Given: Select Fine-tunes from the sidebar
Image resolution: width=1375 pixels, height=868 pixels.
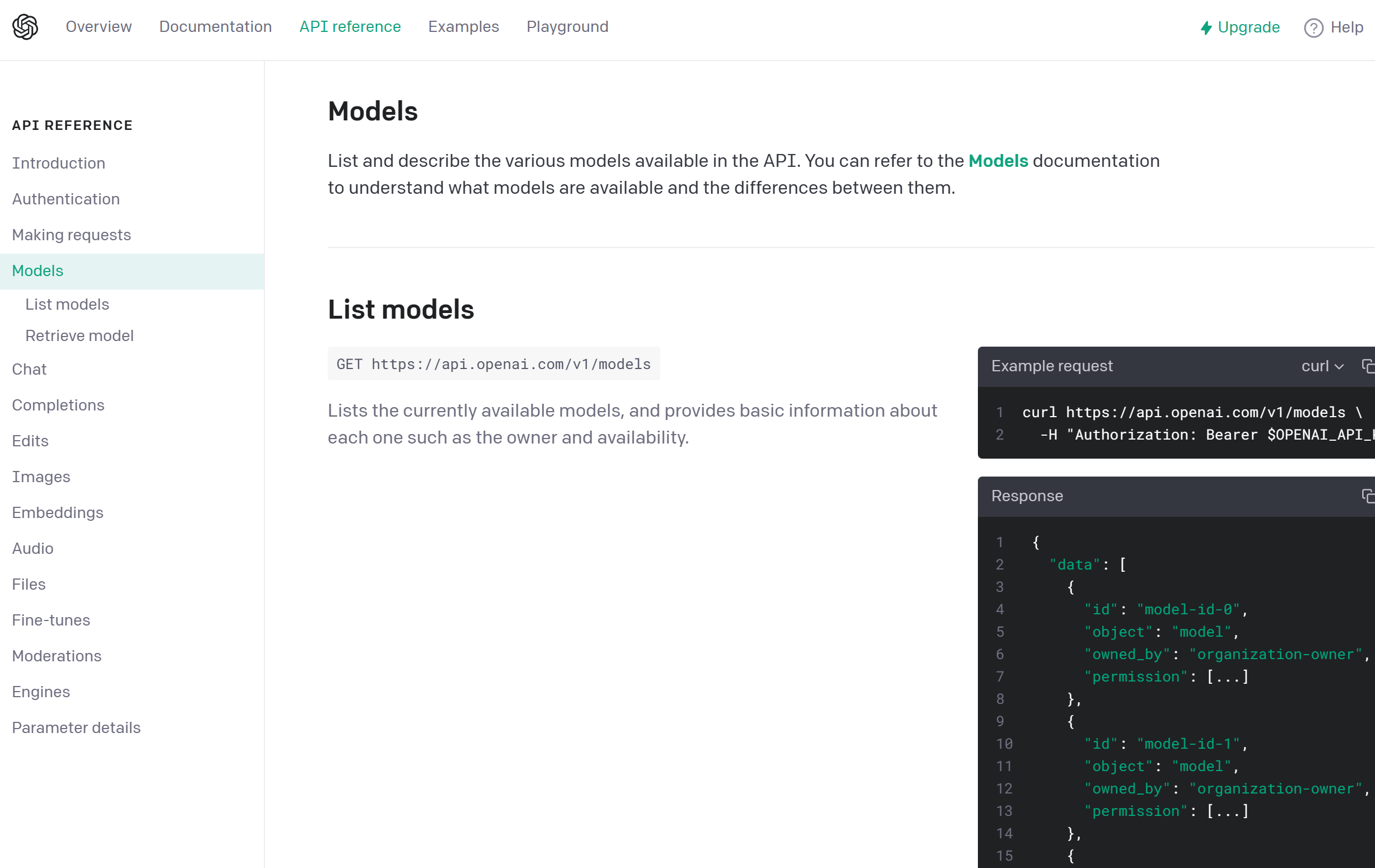Looking at the screenshot, I should (51, 619).
